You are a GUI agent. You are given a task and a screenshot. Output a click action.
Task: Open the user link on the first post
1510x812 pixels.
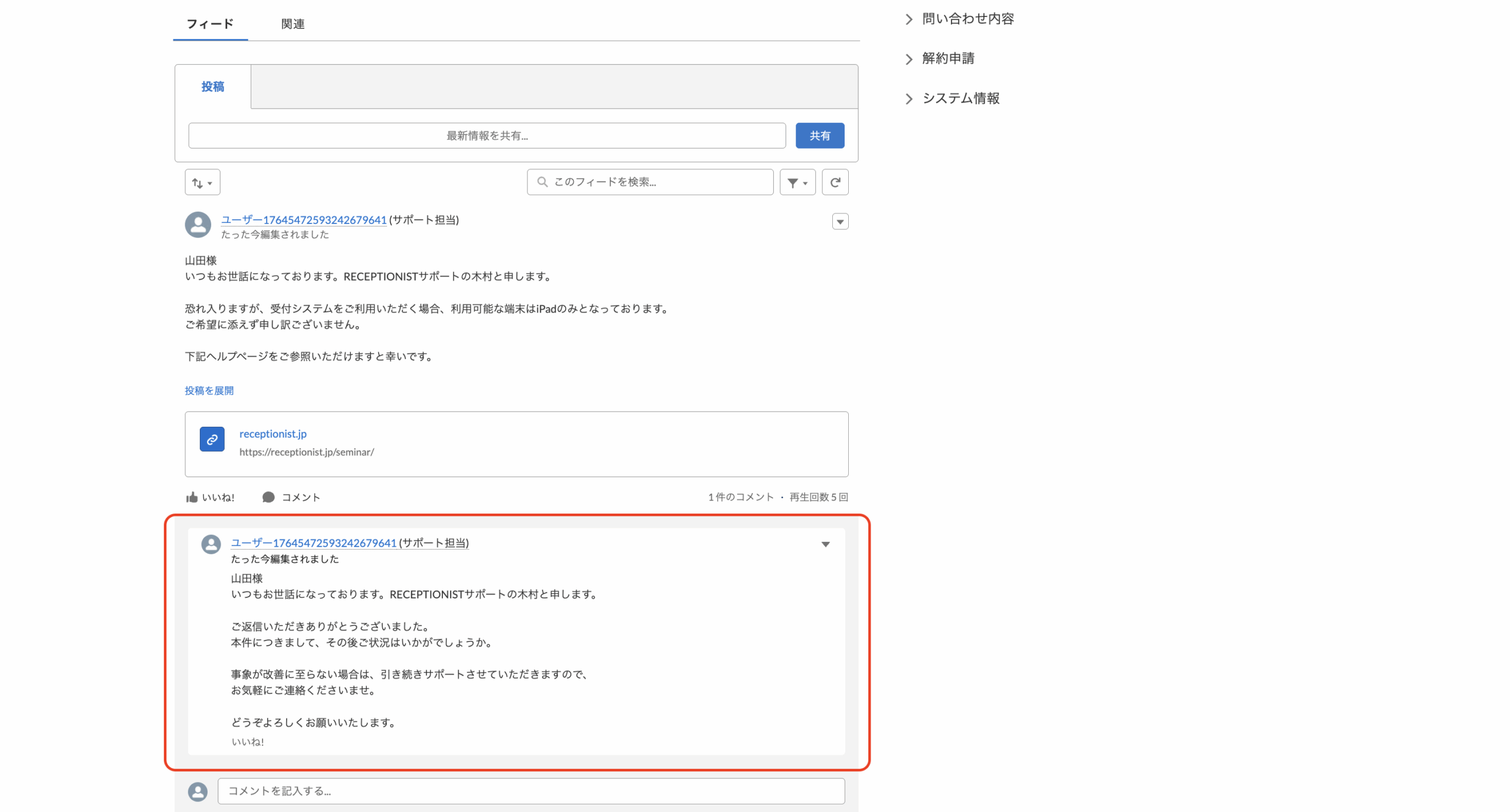(x=304, y=219)
